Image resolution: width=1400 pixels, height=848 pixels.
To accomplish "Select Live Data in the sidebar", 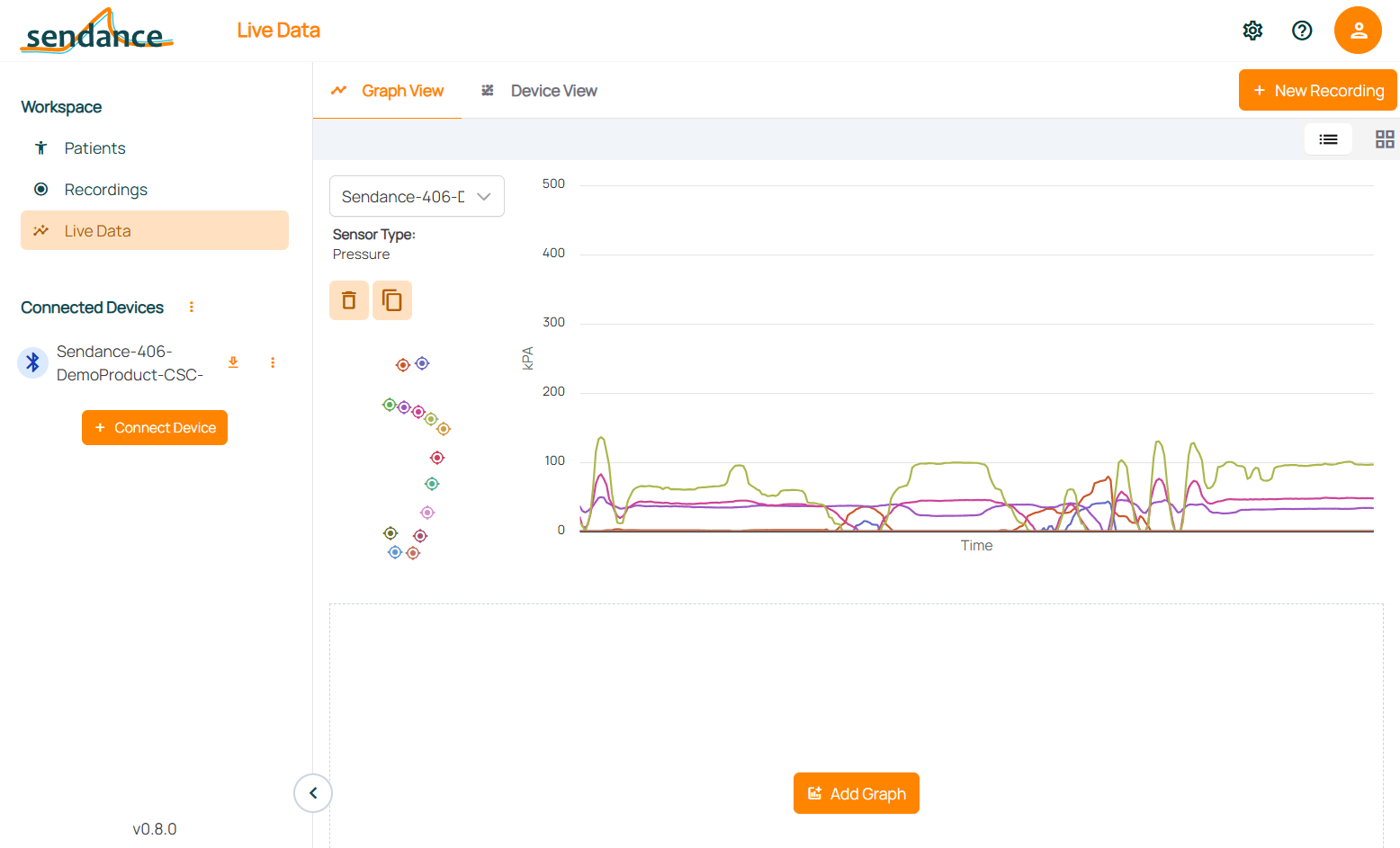I will tap(155, 231).
